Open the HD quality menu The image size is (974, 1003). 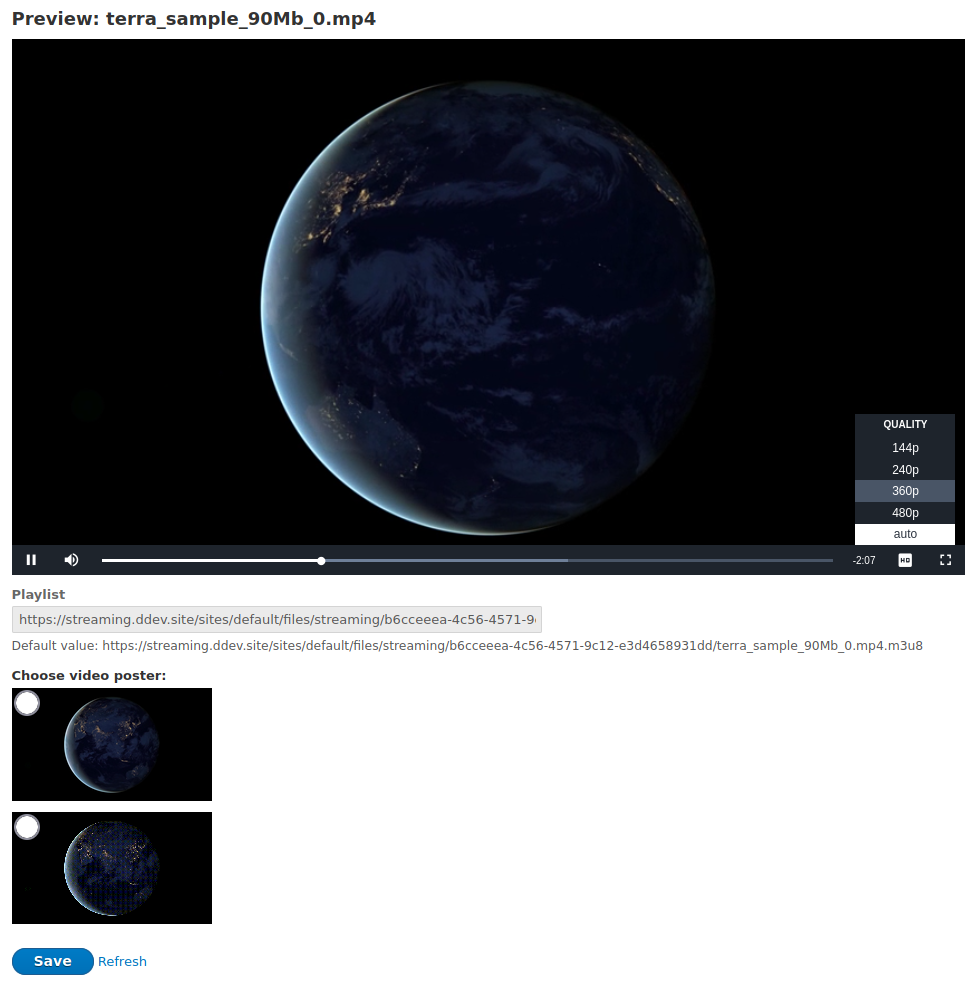(905, 560)
